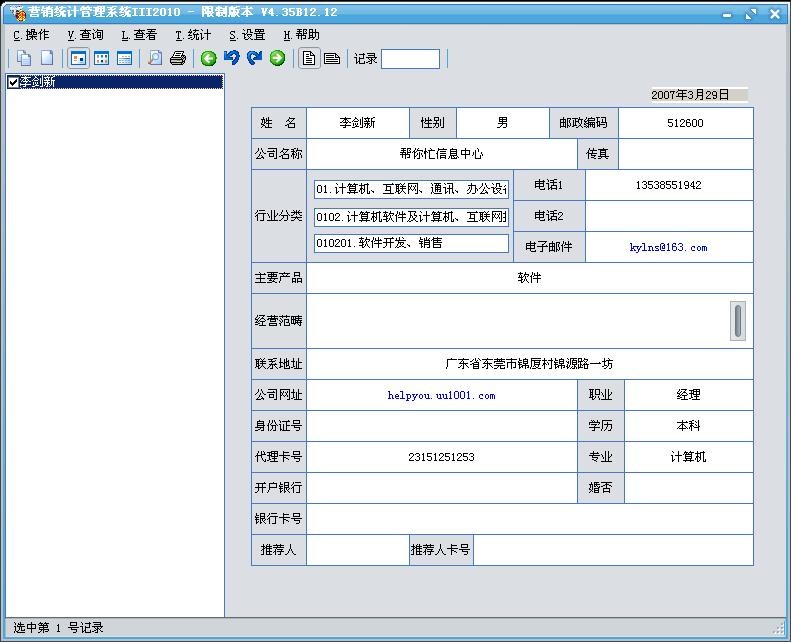Click the empty 推荐人卡号 field
This screenshot has height=642, width=791.
click(x=613, y=550)
